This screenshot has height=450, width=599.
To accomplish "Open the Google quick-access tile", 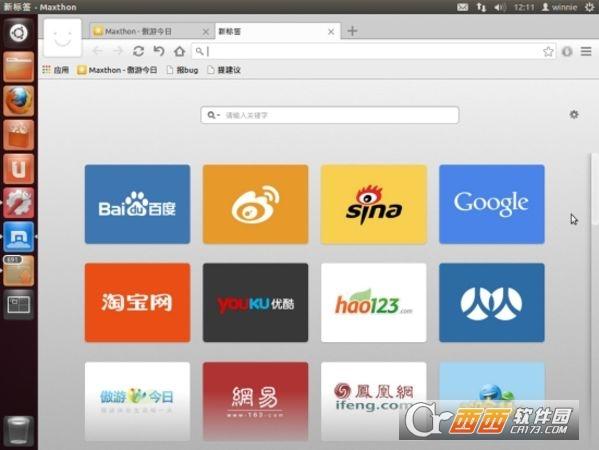I will click(492, 204).
